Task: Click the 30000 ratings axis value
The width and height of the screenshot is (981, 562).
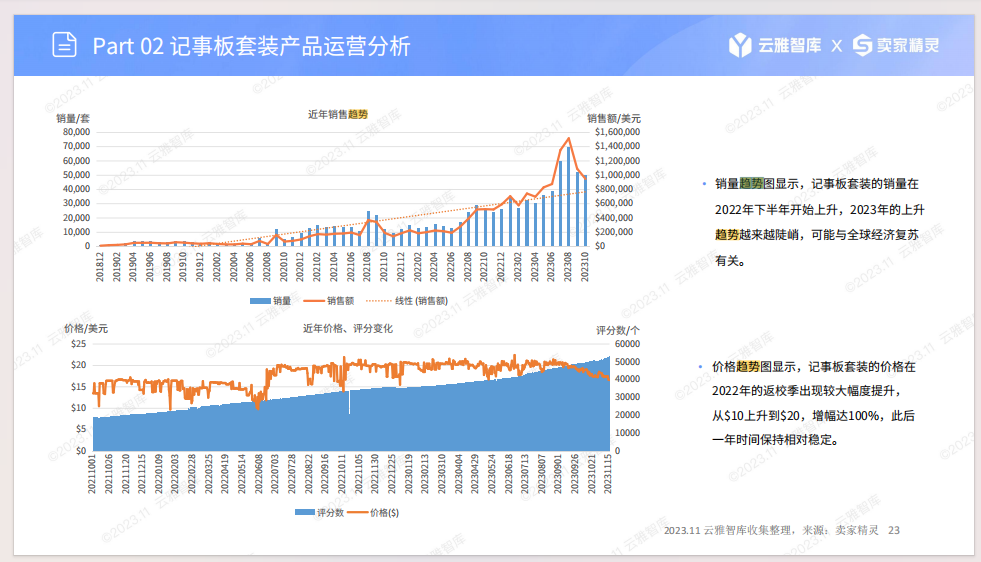Action: (627, 397)
